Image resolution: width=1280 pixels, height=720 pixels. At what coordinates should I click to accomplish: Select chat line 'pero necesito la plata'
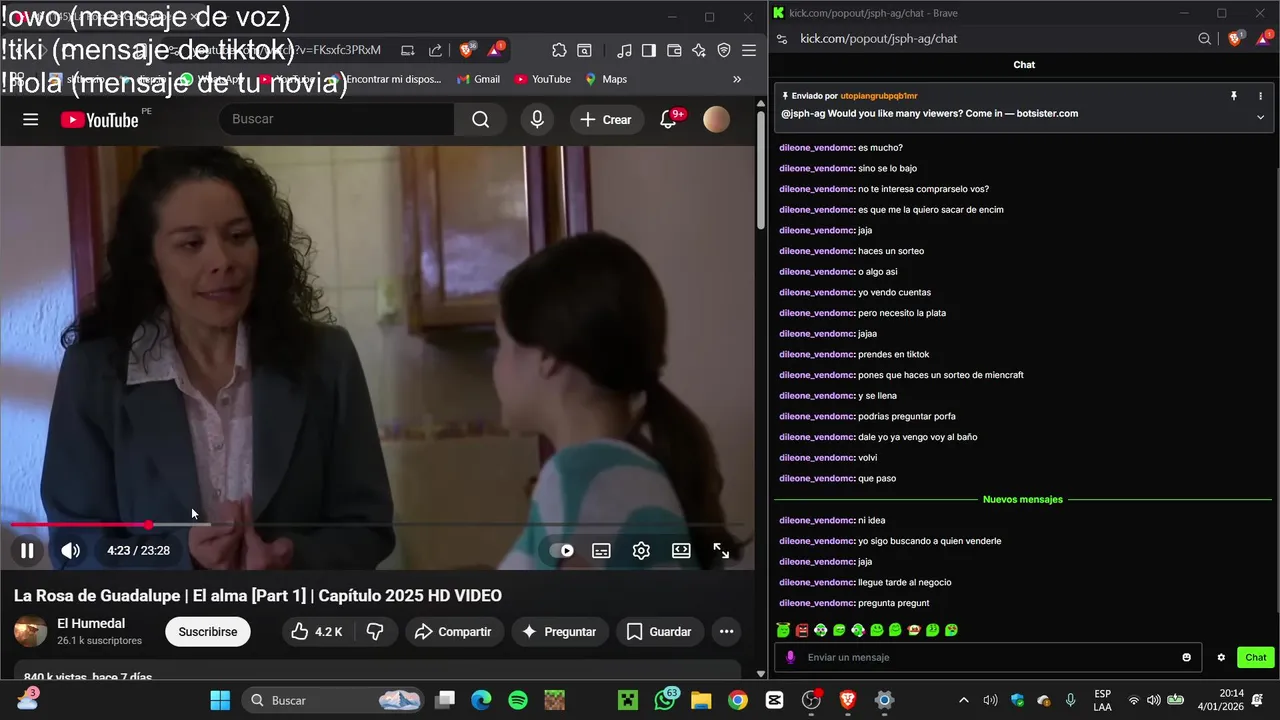click(x=902, y=313)
